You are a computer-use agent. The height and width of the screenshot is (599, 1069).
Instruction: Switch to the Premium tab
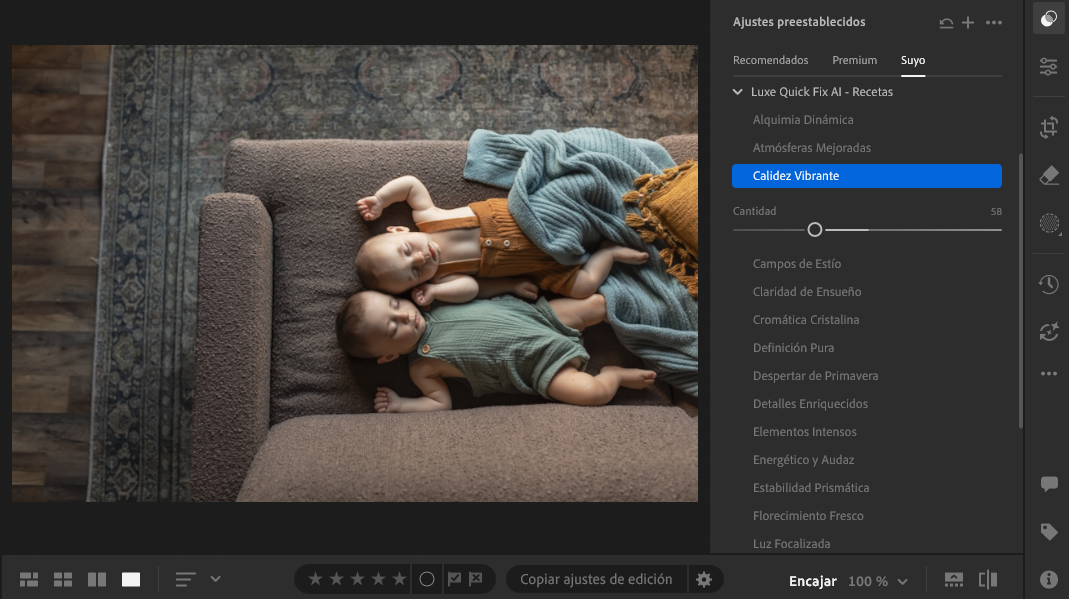tap(854, 60)
